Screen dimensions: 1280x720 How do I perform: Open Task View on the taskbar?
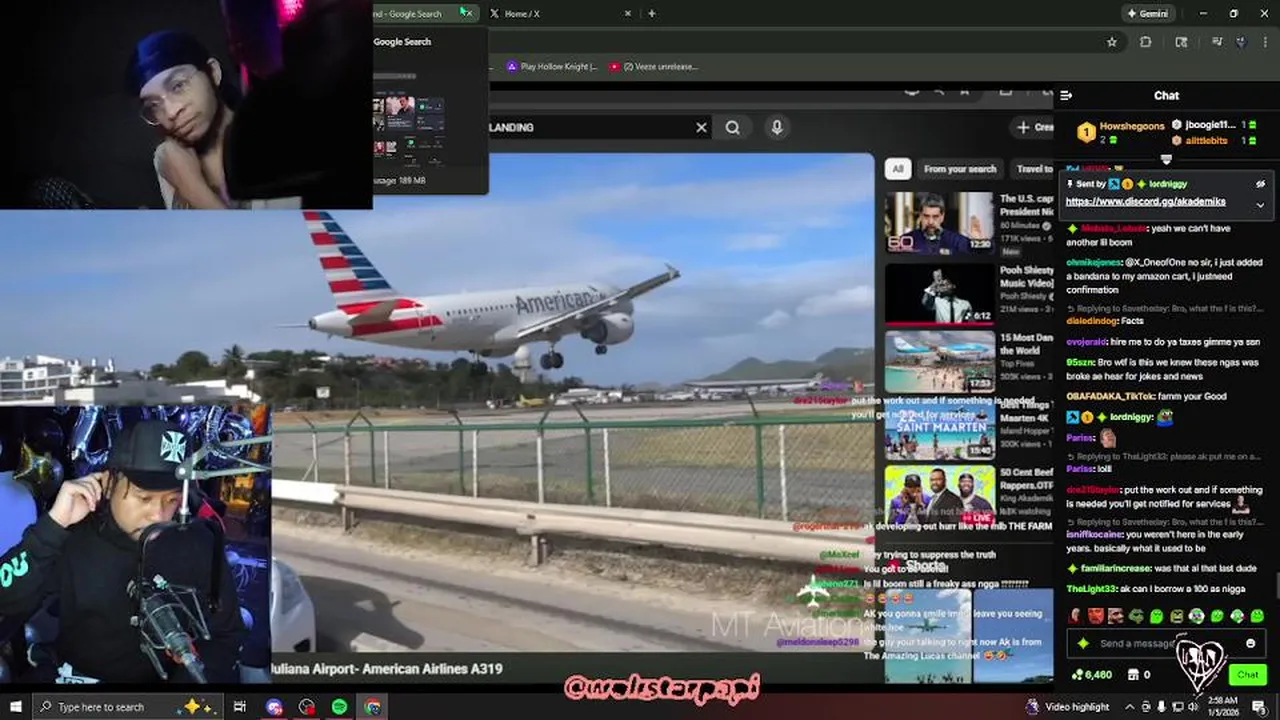240,707
